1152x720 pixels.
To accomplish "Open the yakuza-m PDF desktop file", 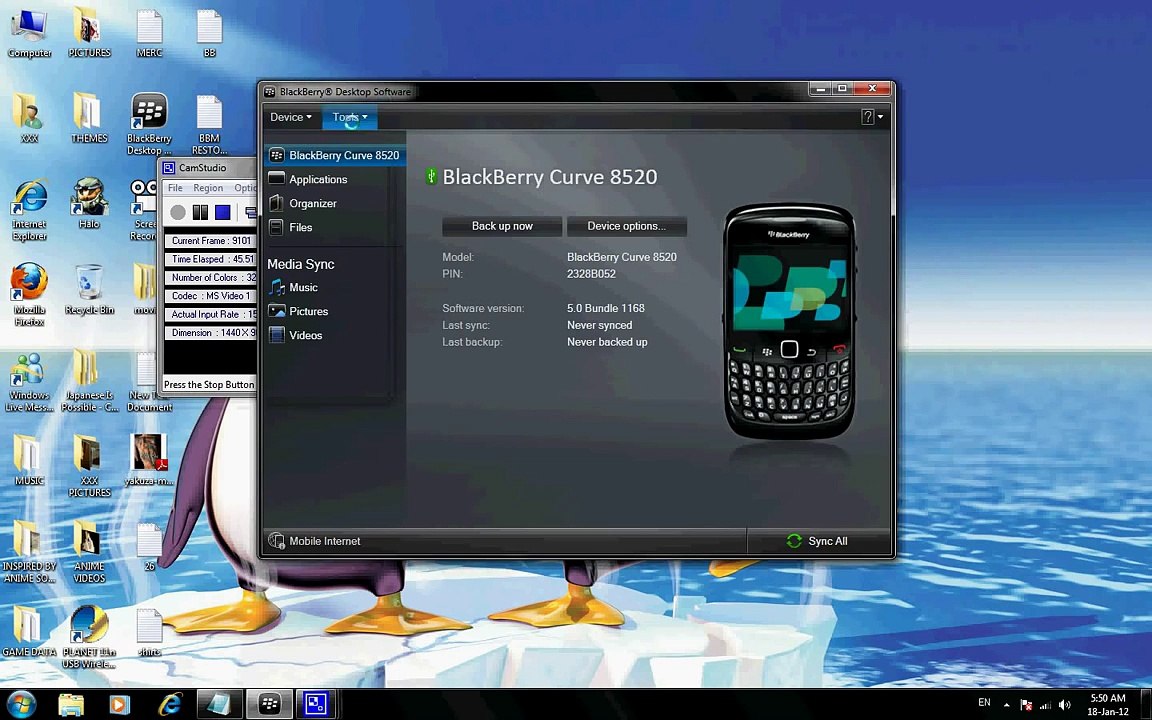I will pyautogui.click(x=149, y=460).
